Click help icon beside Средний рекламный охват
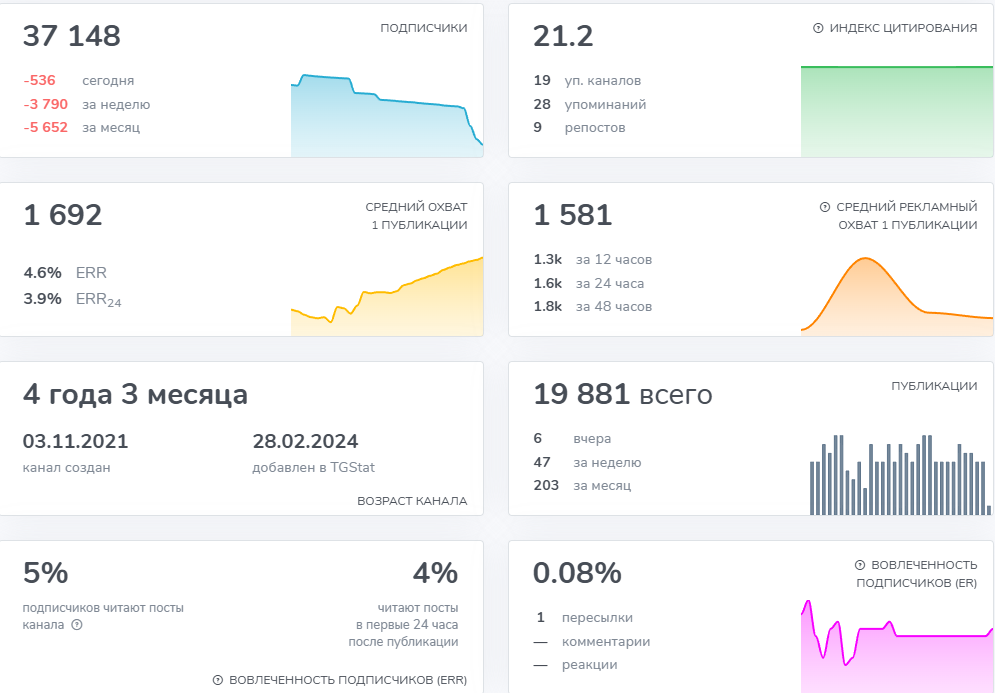Viewport: 995px width, 693px height. tap(825, 207)
